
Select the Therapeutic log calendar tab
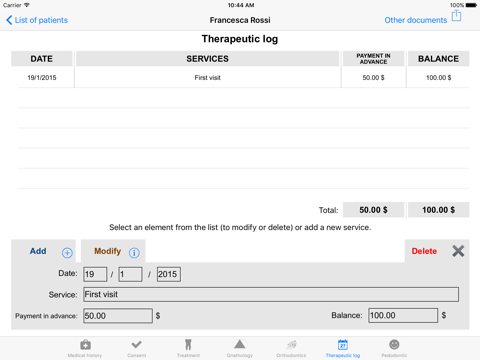click(343, 348)
